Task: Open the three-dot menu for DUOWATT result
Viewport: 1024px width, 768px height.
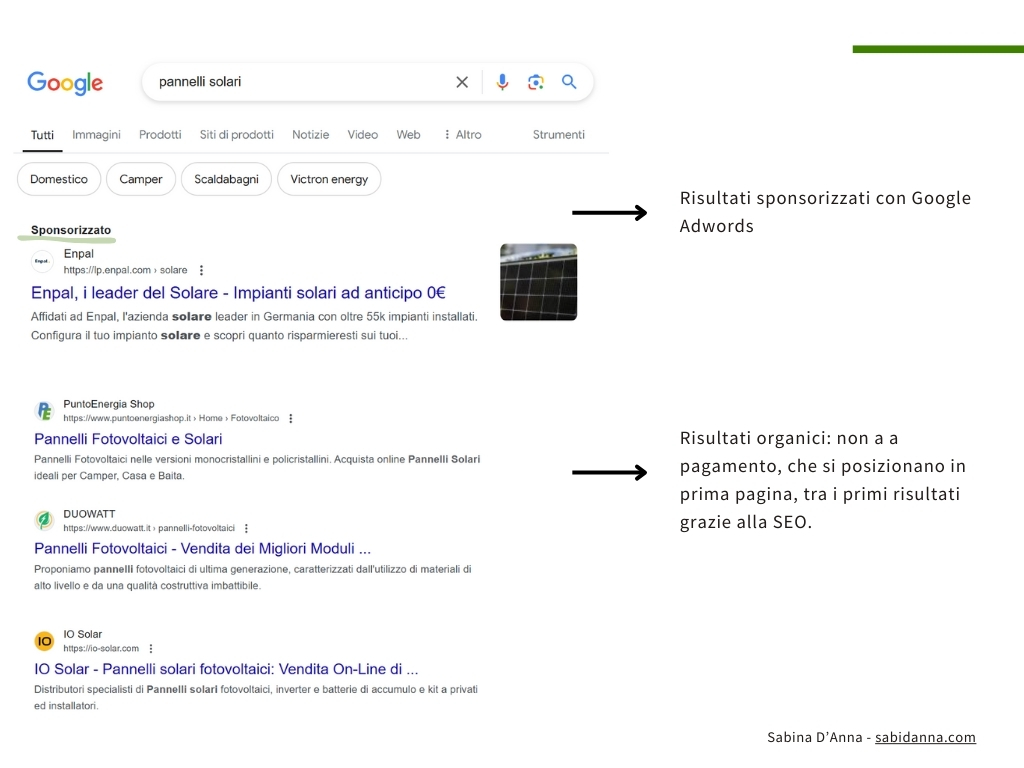Action: tap(246, 528)
